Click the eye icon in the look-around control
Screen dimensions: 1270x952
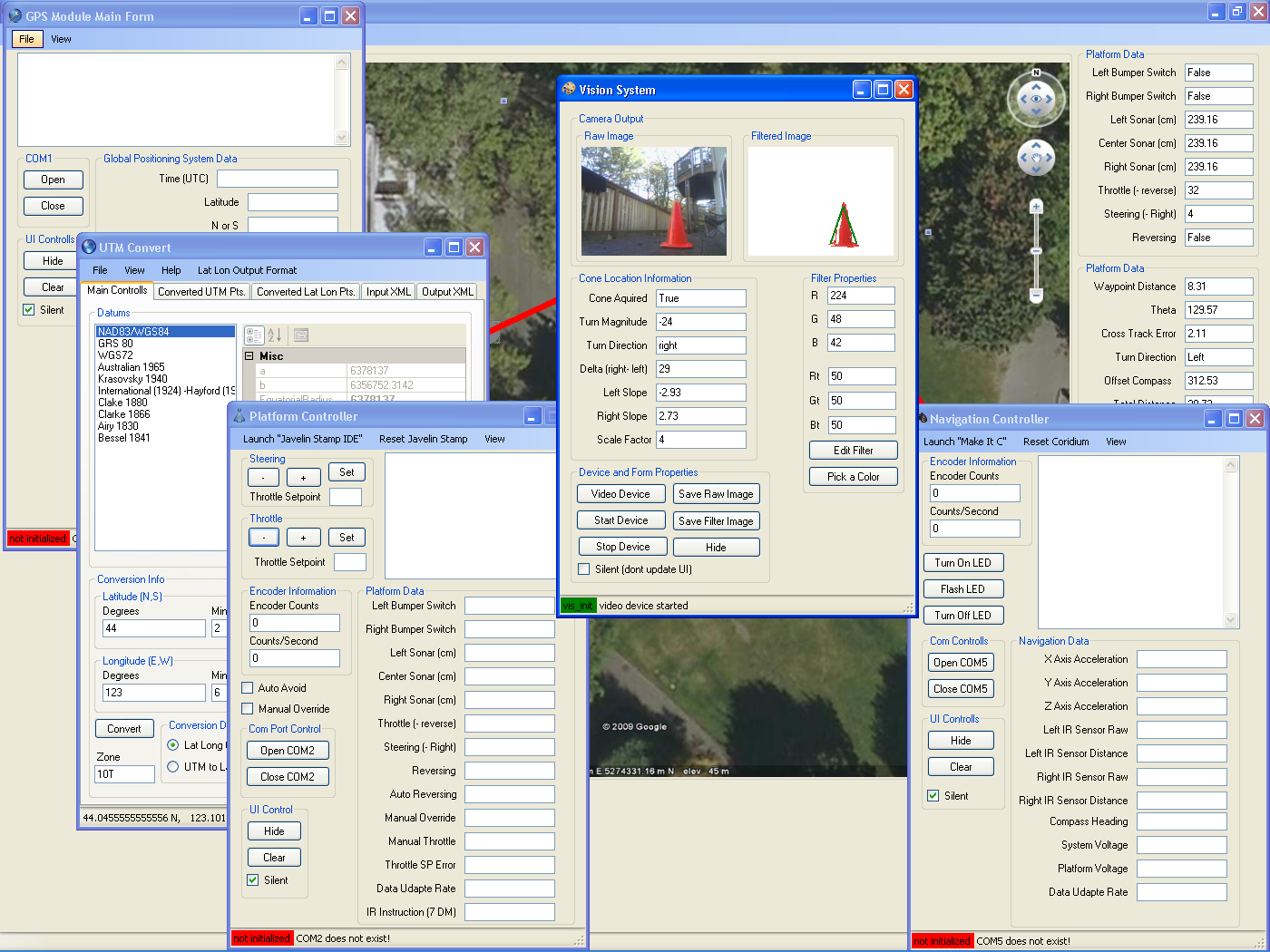coord(1036,100)
